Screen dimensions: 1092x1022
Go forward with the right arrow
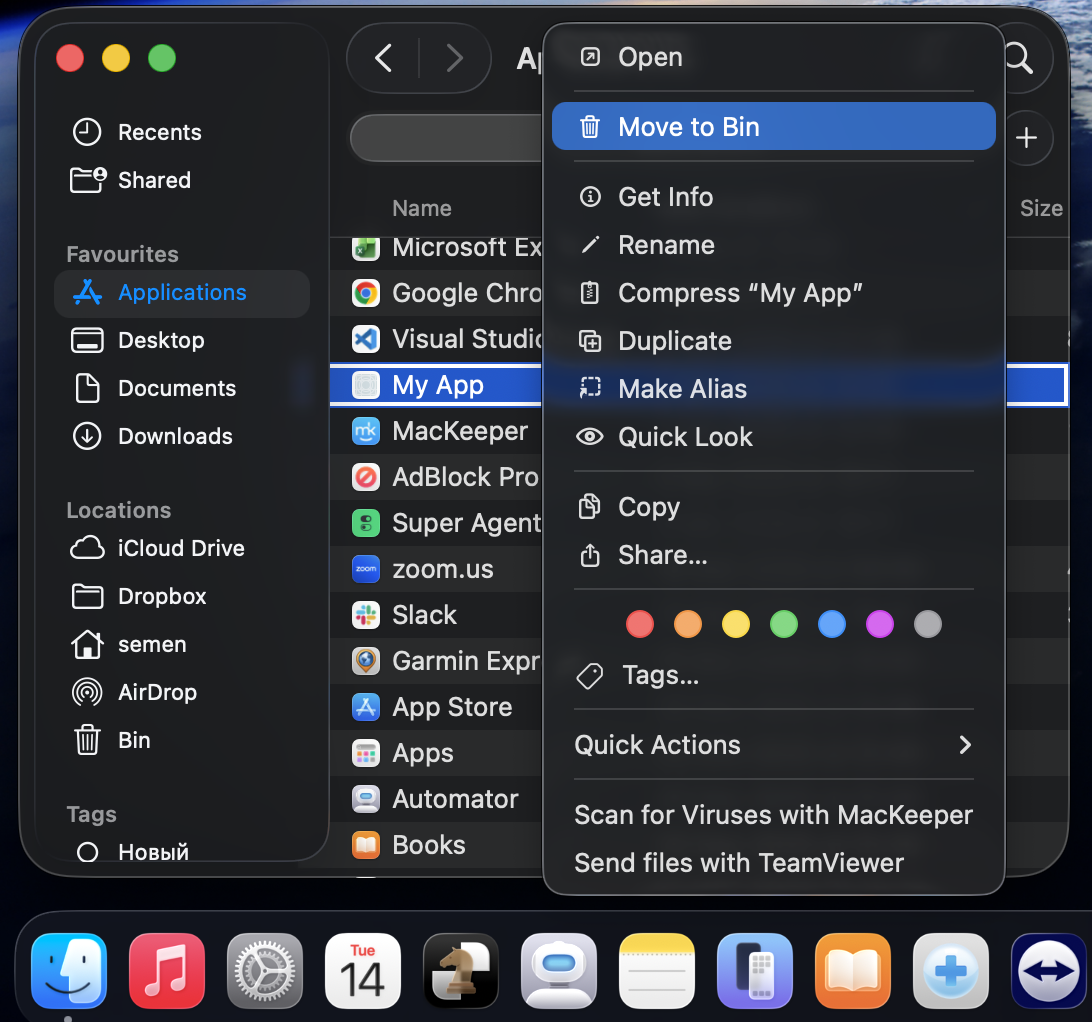click(x=455, y=59)
